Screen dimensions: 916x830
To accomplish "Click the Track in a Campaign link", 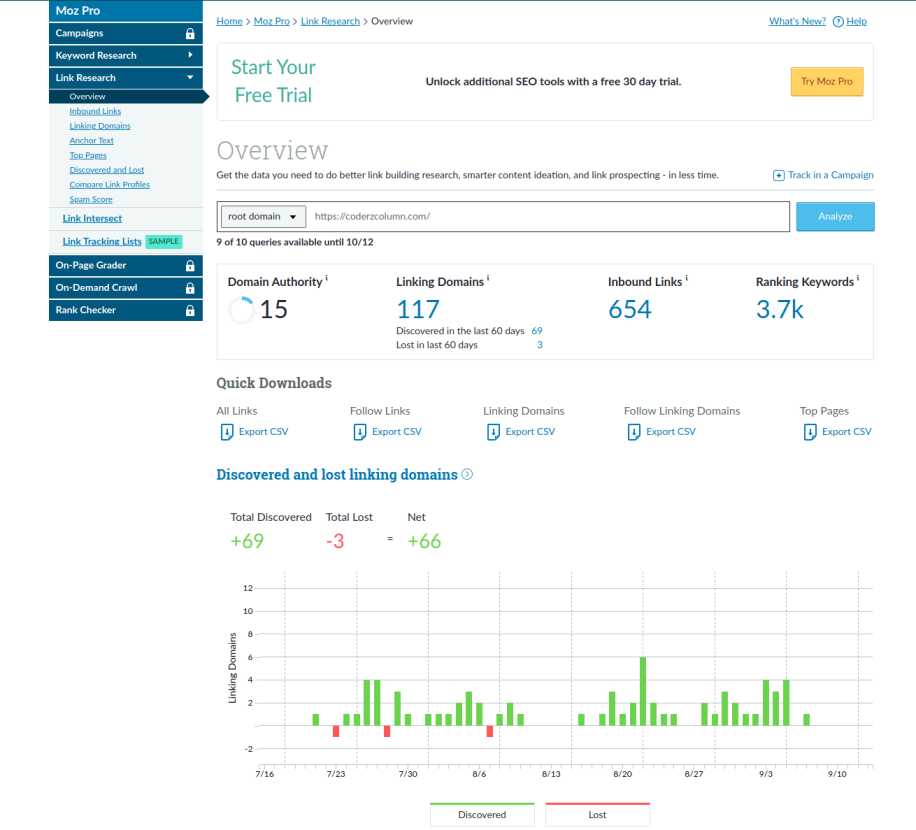I will click(x=830, y=175).
